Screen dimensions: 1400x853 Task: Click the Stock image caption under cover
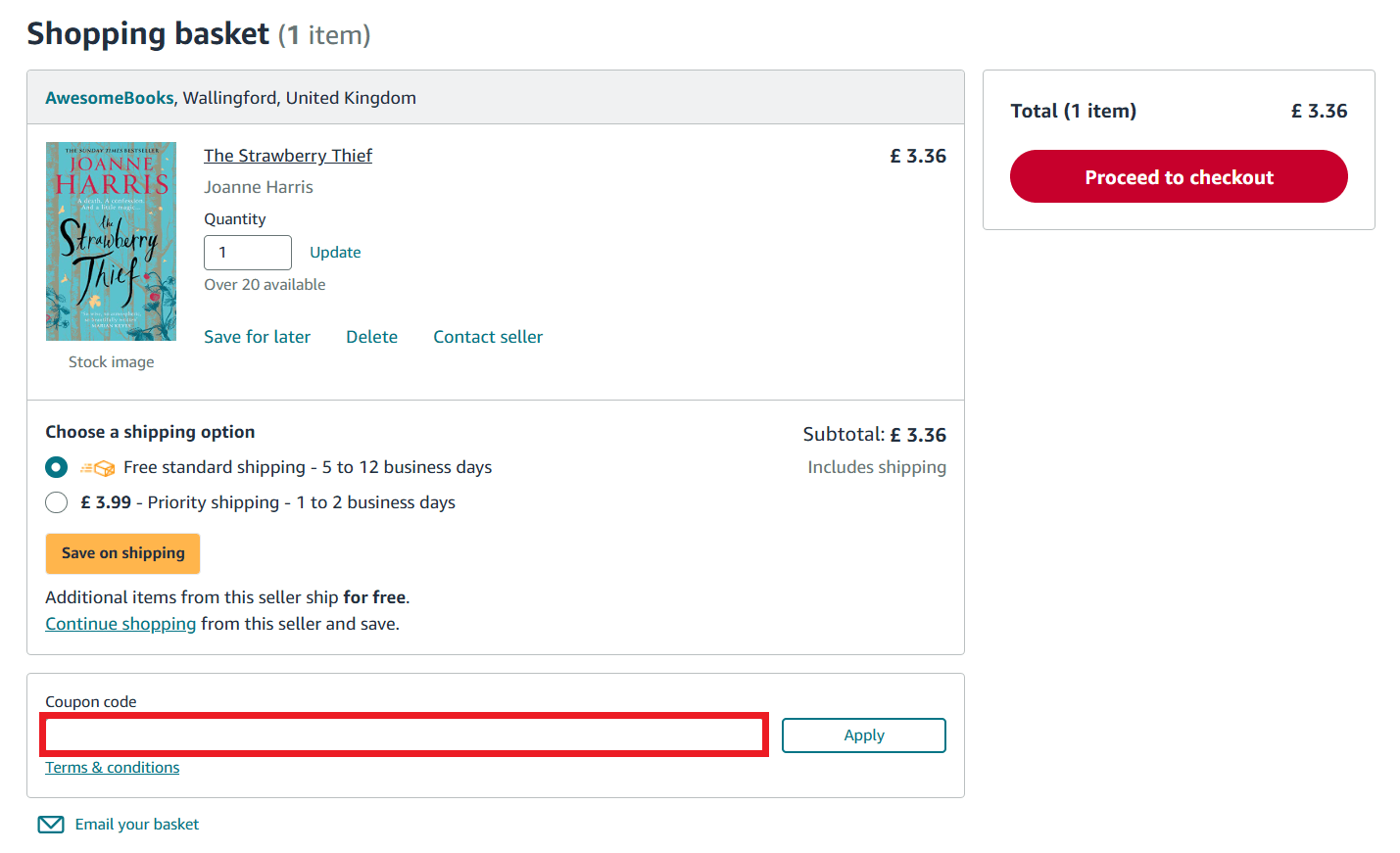(x=111, y=361)
